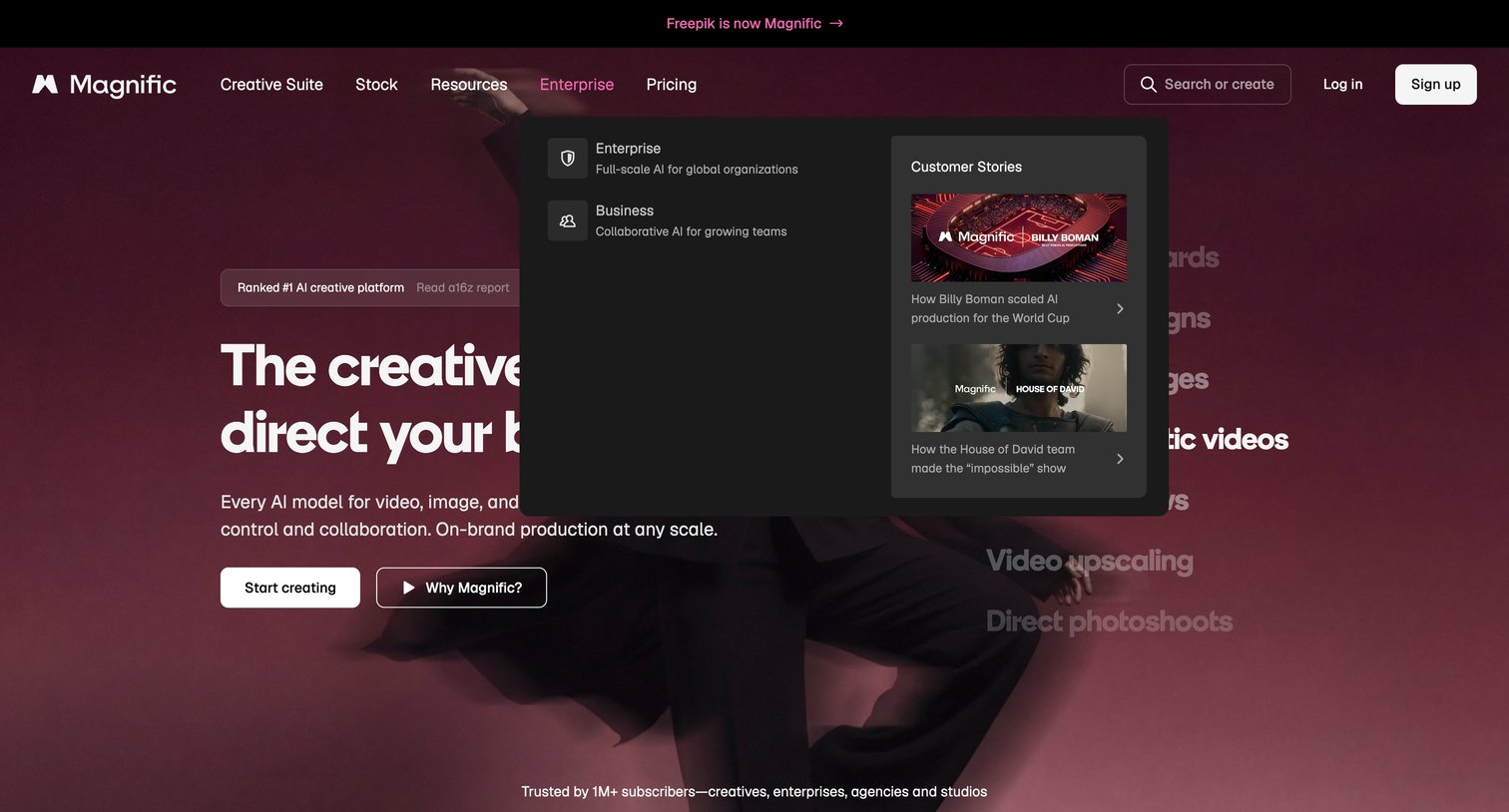The width and height of the screenshot is (1509, 812).
Task: Click the Search or create field
Action: click(x=1208, y=85)
